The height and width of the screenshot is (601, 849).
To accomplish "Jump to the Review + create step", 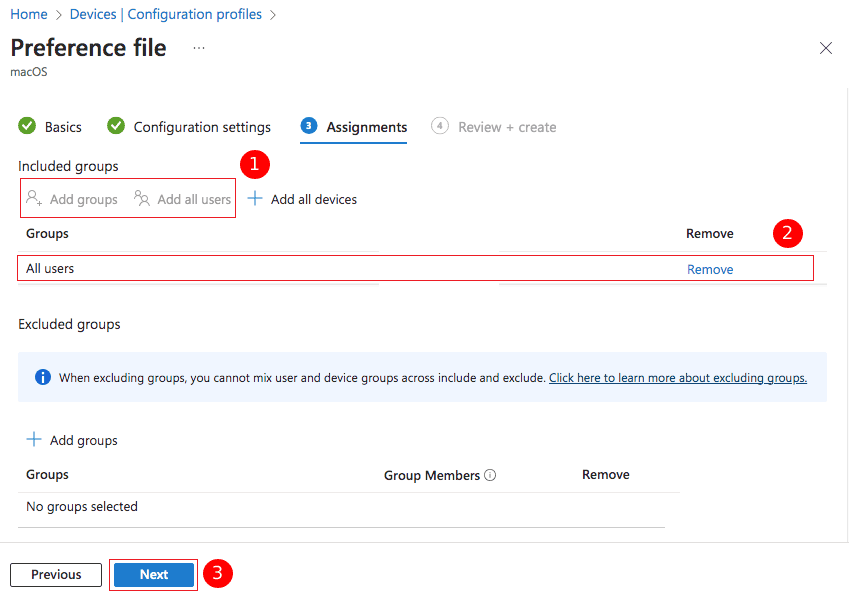I will pyautogui.click(x=506, y=127).
